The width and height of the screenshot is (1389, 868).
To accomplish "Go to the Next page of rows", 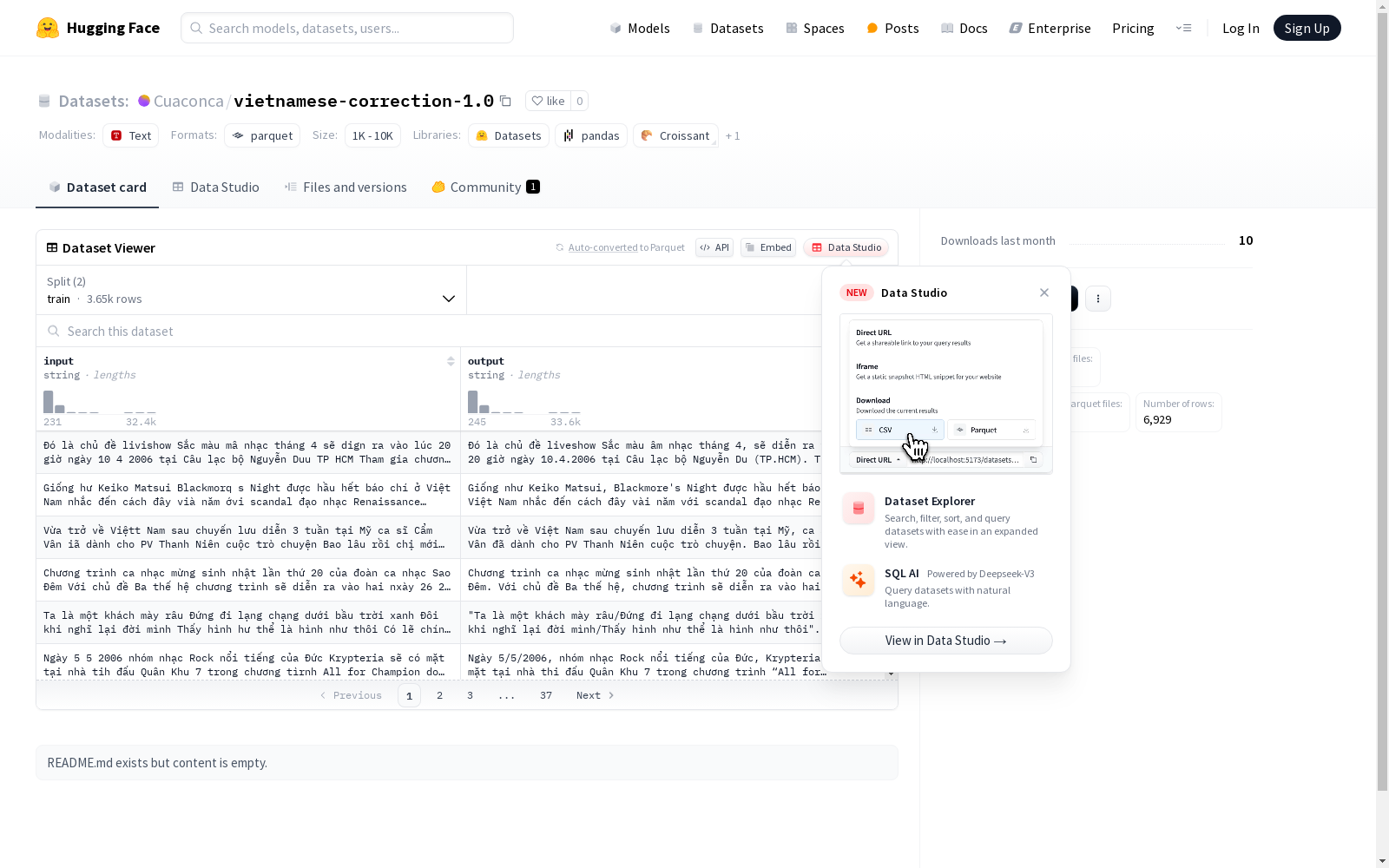I will (596, 695).
